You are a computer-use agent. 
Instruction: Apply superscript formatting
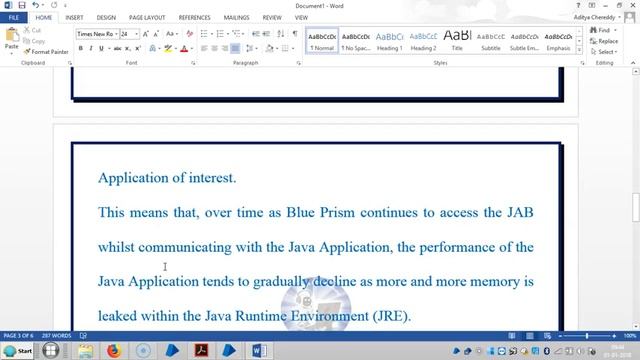pyautogui.click(x=138, y=49)
